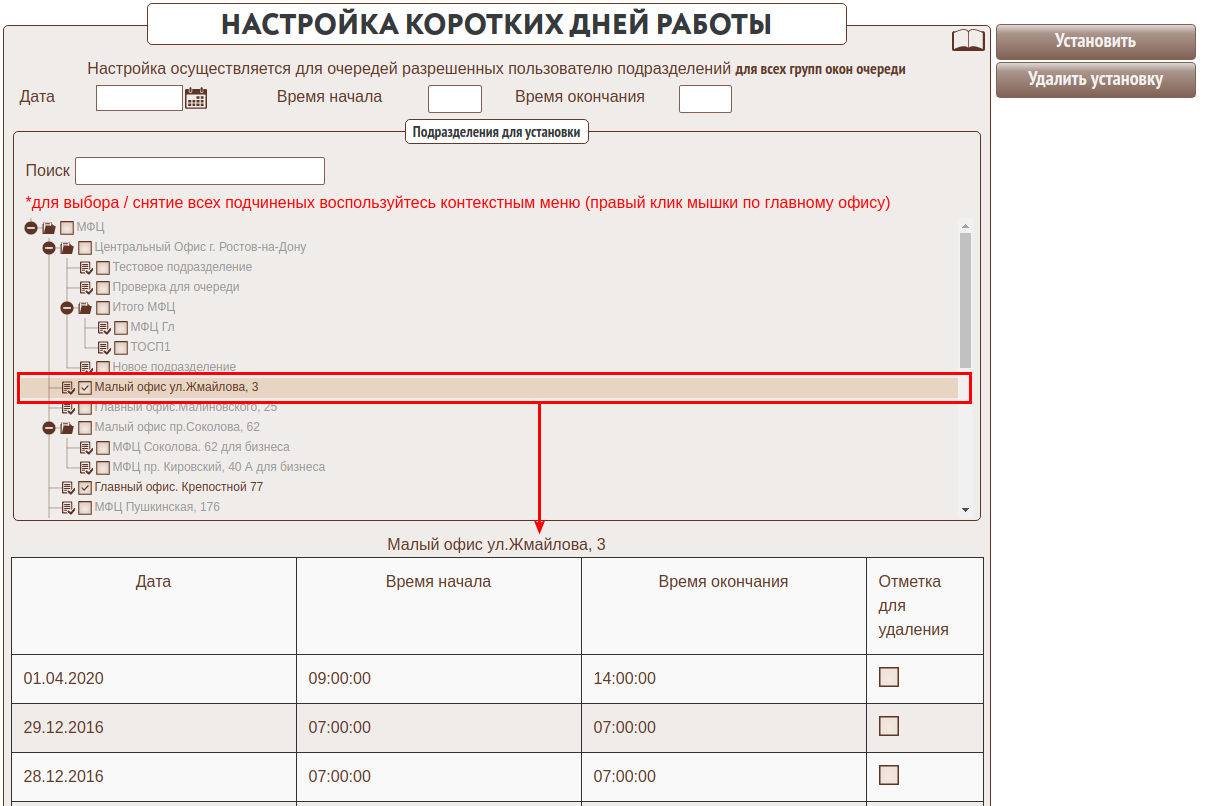Collapse the Малый офис пр.Соколова, 62 node

pos(49,428)
